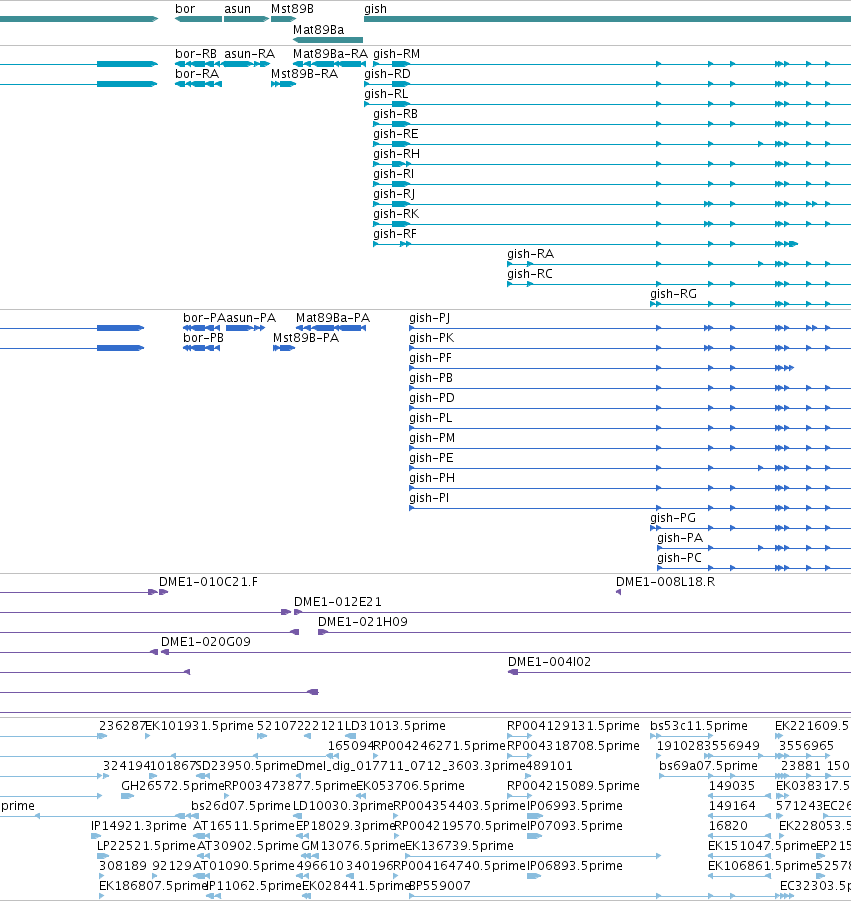Select the gish-RF transcript label
The height and width of the screenshot is (901, 851).
click(x=395, y=234)
